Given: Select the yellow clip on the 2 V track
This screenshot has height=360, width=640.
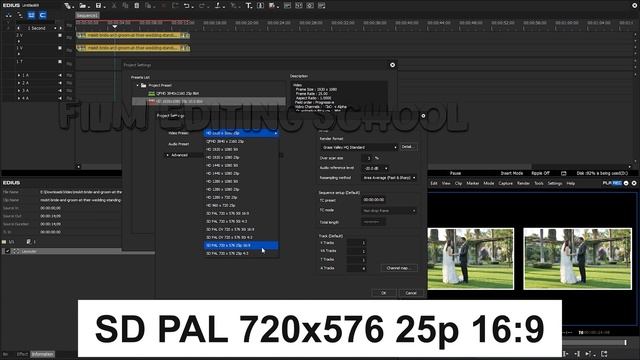Looking at the screenshot, I should click(133, 36).
